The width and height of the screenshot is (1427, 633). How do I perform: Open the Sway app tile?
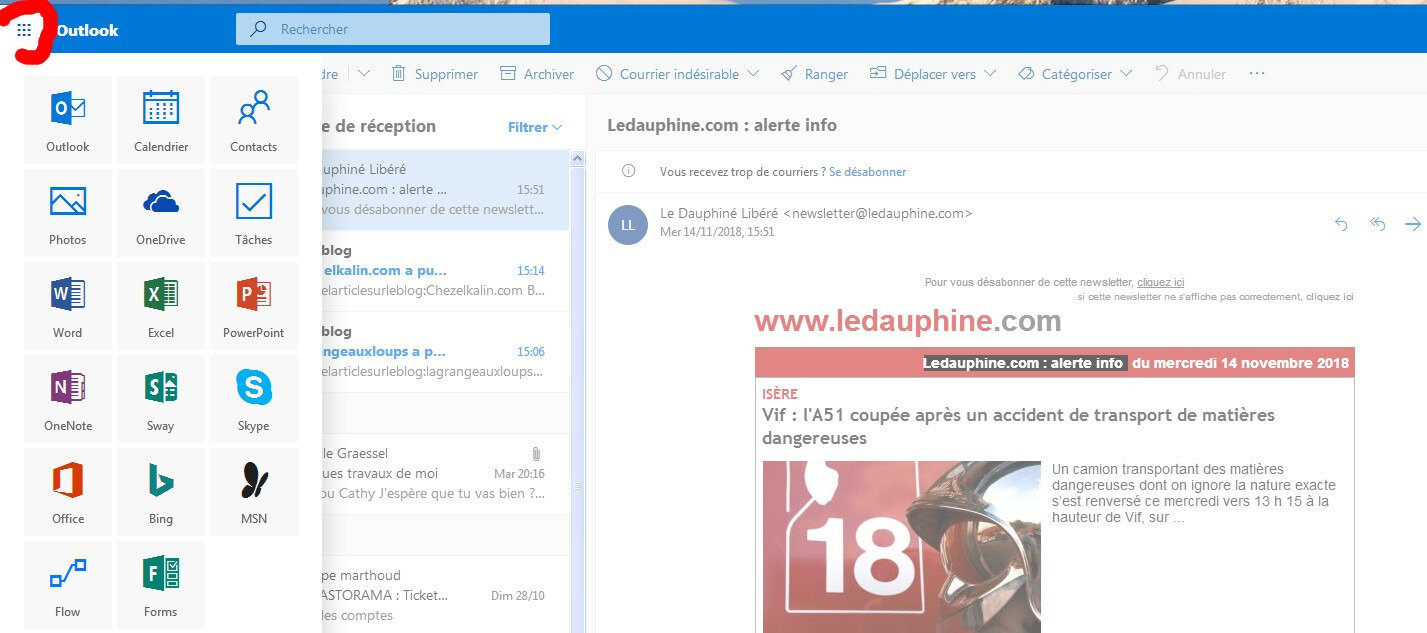[161, 399]
